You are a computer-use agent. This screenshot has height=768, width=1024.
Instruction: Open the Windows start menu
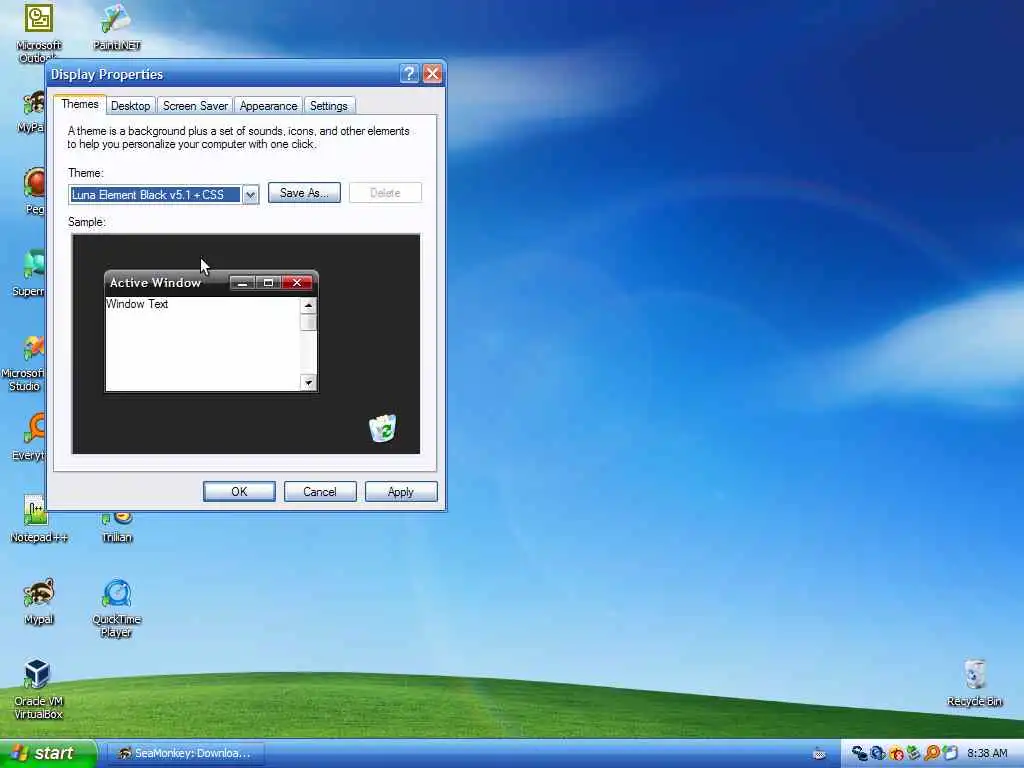click(x=47, y=754)
